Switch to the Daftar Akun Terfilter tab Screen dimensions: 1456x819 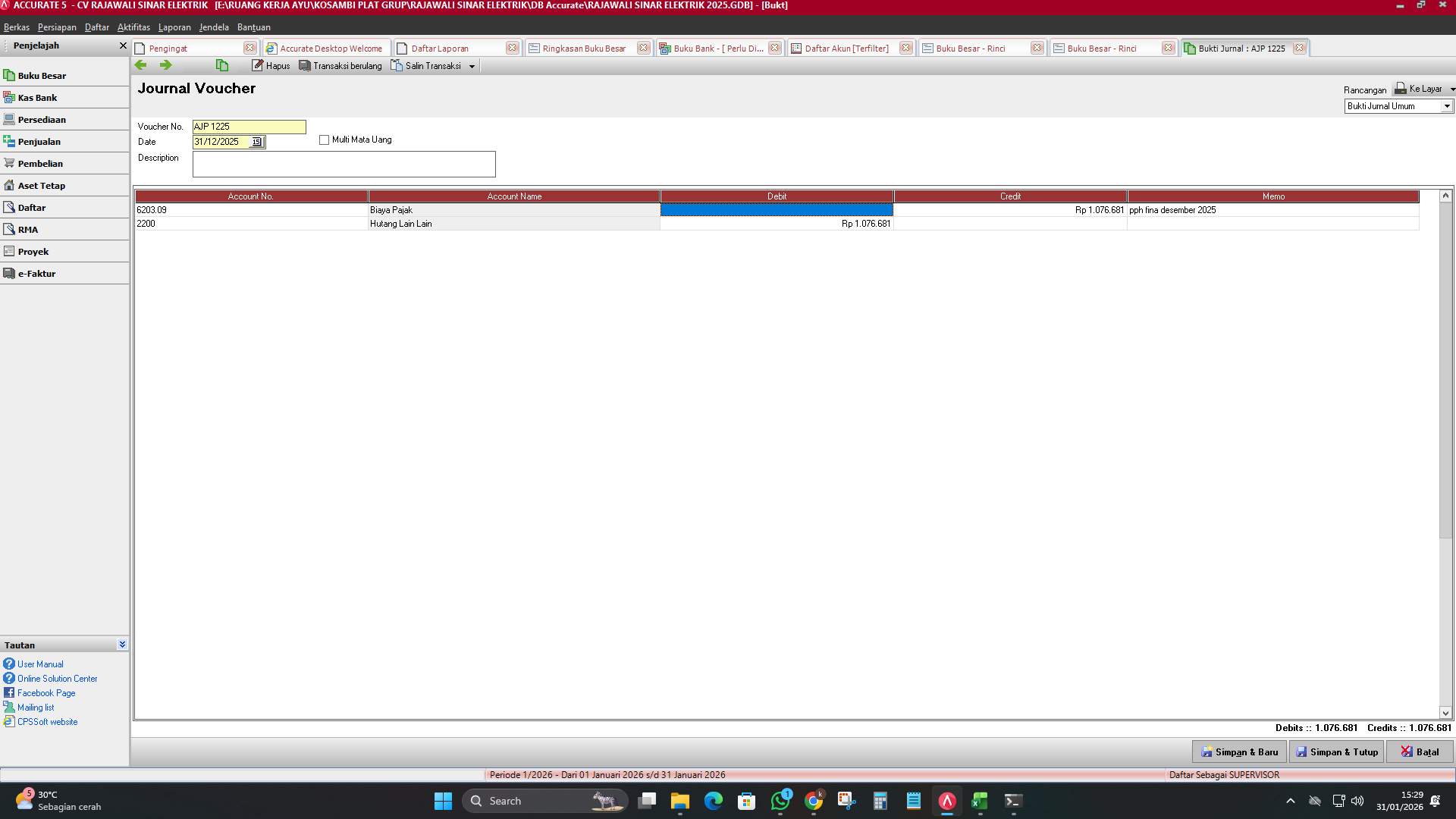[x=847, y=48]
